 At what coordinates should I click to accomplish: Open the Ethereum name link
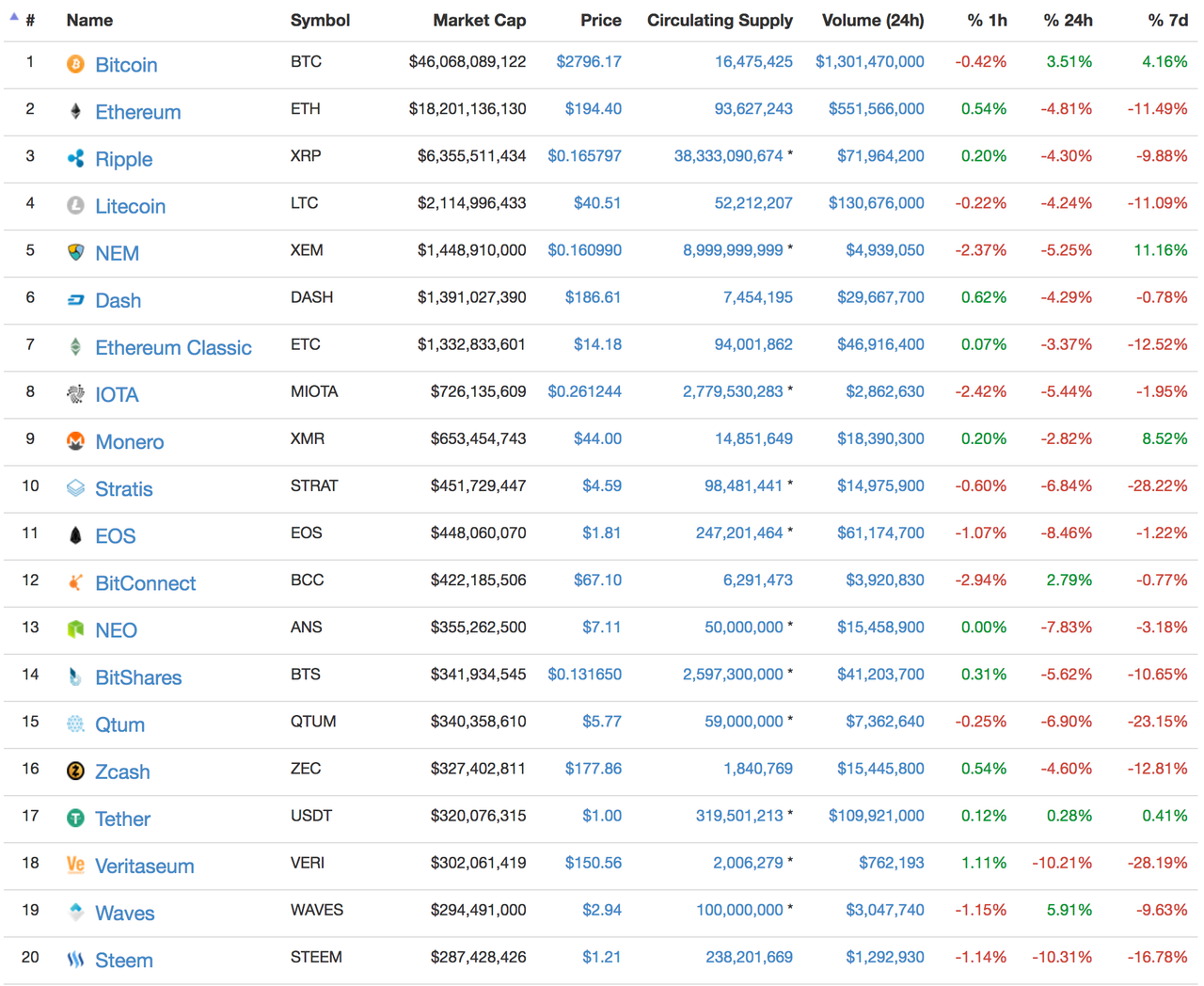click(x=137, y=112)
